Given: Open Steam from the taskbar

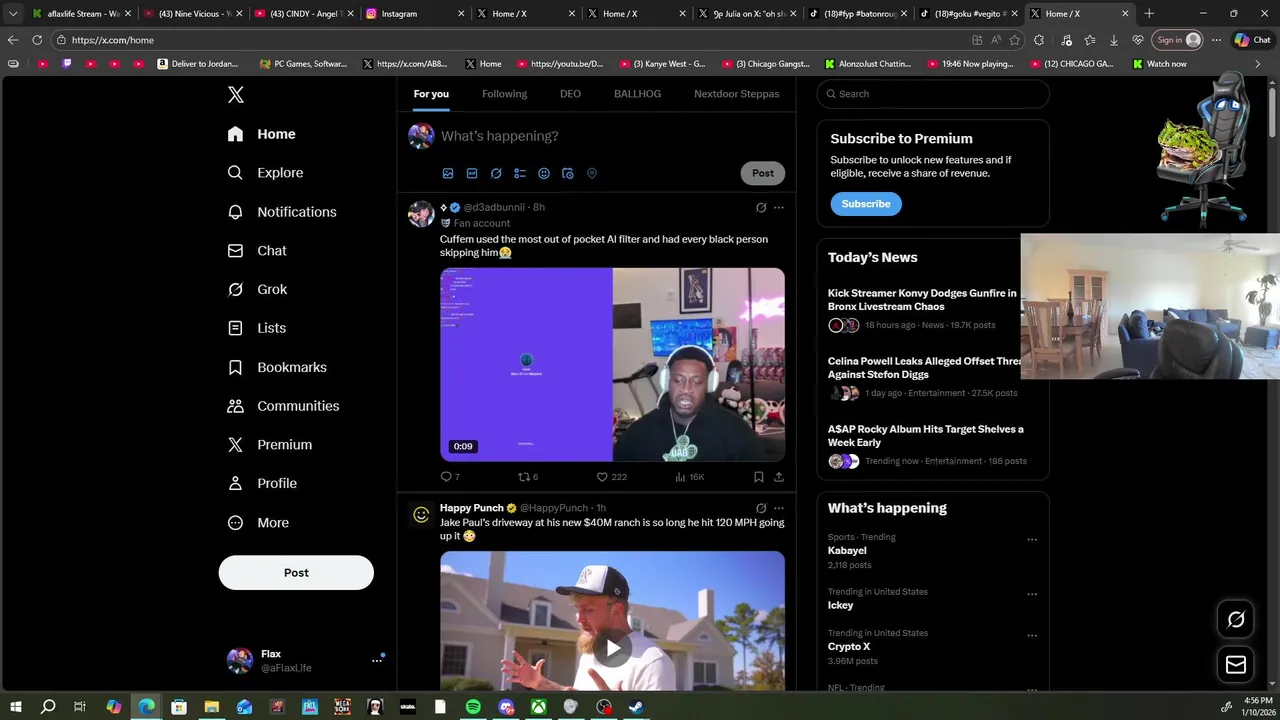Looking at the screenshot, I should (x=636, y=707).
